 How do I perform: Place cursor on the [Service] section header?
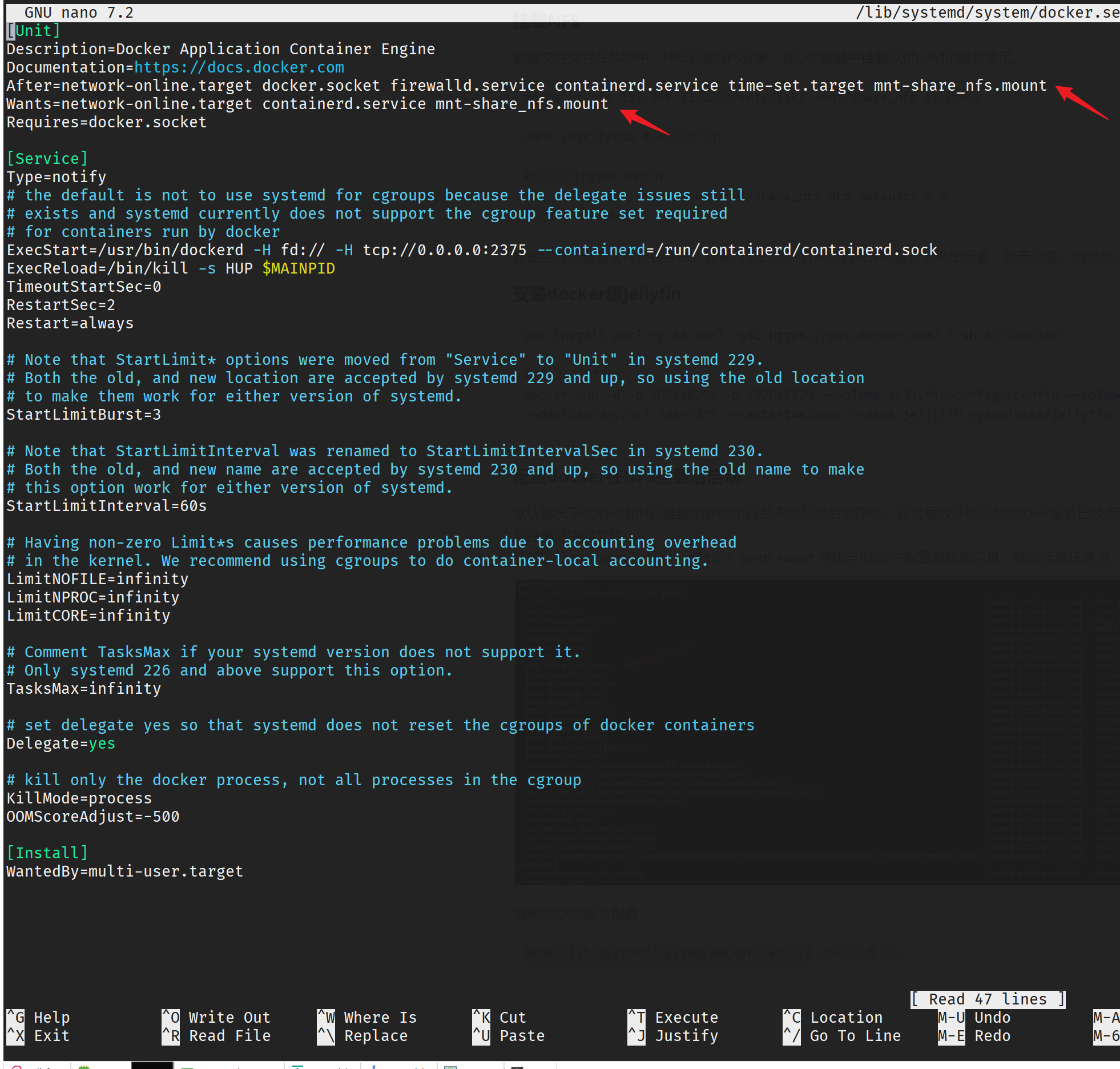(x=47, y=159)
